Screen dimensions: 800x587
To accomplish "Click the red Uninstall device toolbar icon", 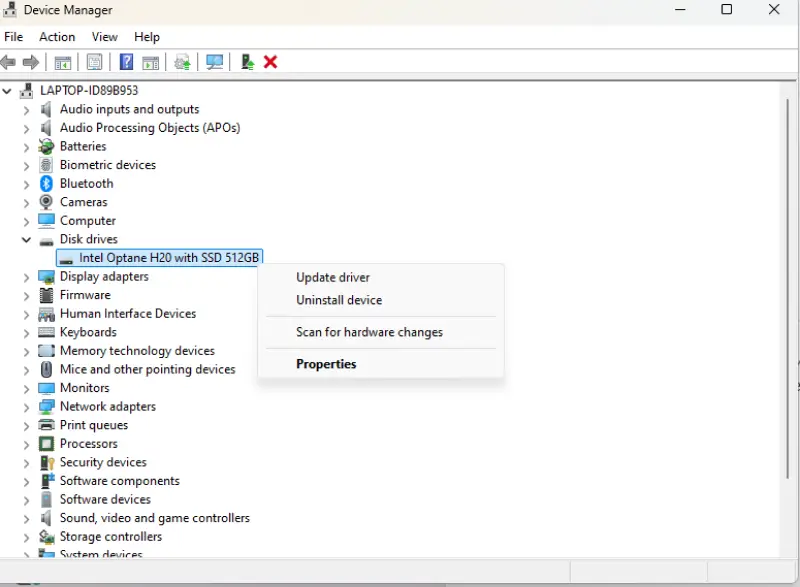I will point(270,62).
